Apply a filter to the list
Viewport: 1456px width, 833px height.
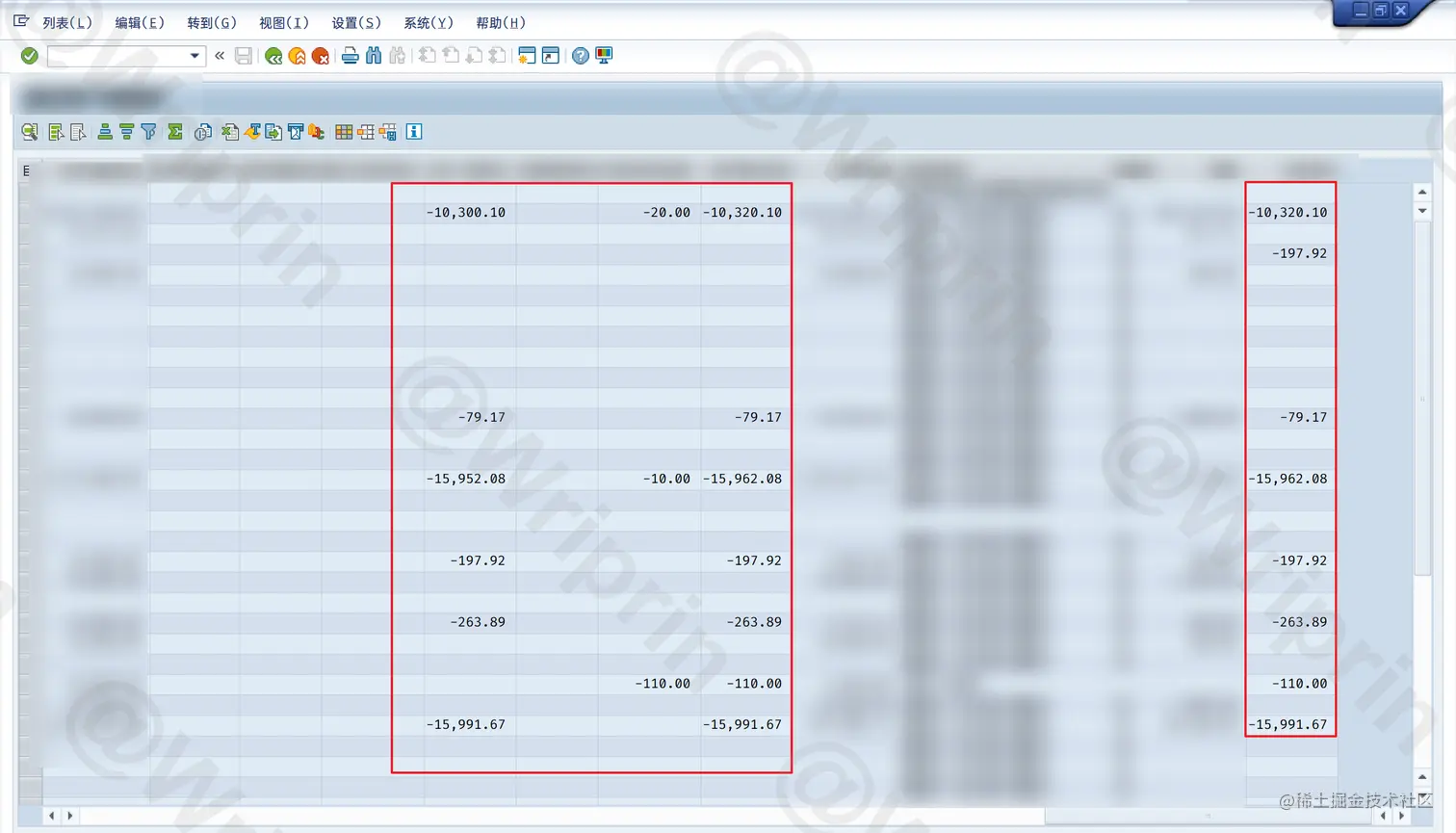coord(147,132)
